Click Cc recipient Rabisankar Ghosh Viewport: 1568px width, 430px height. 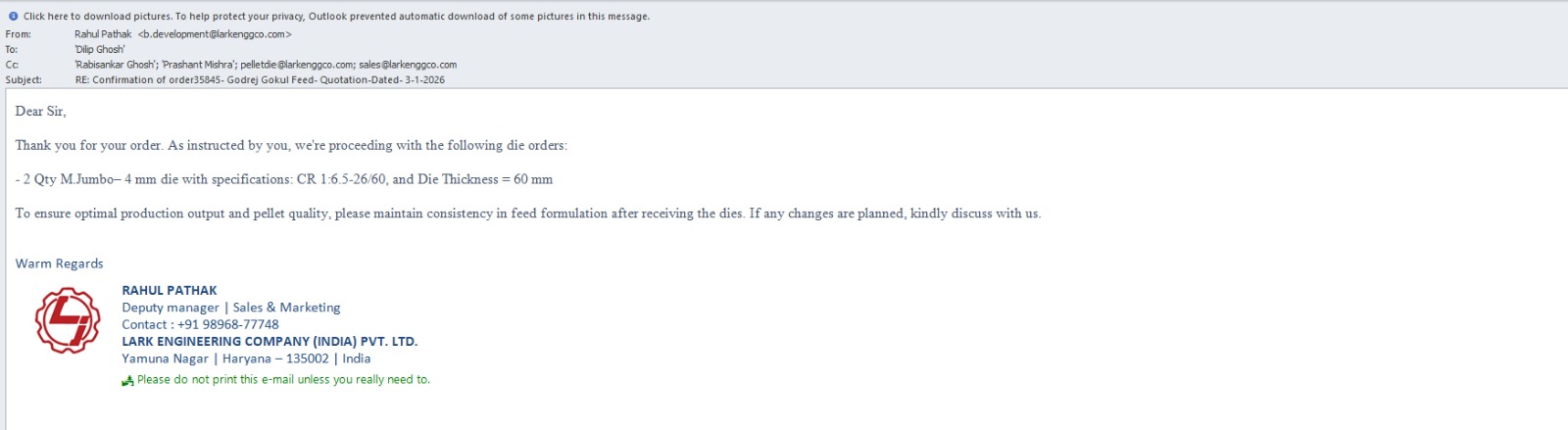click(116, 65)
